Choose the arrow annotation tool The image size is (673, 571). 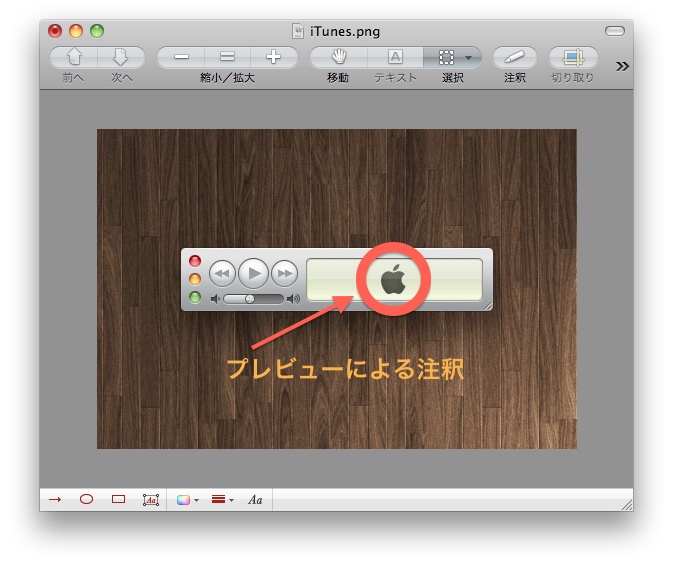tap(55, 499)
